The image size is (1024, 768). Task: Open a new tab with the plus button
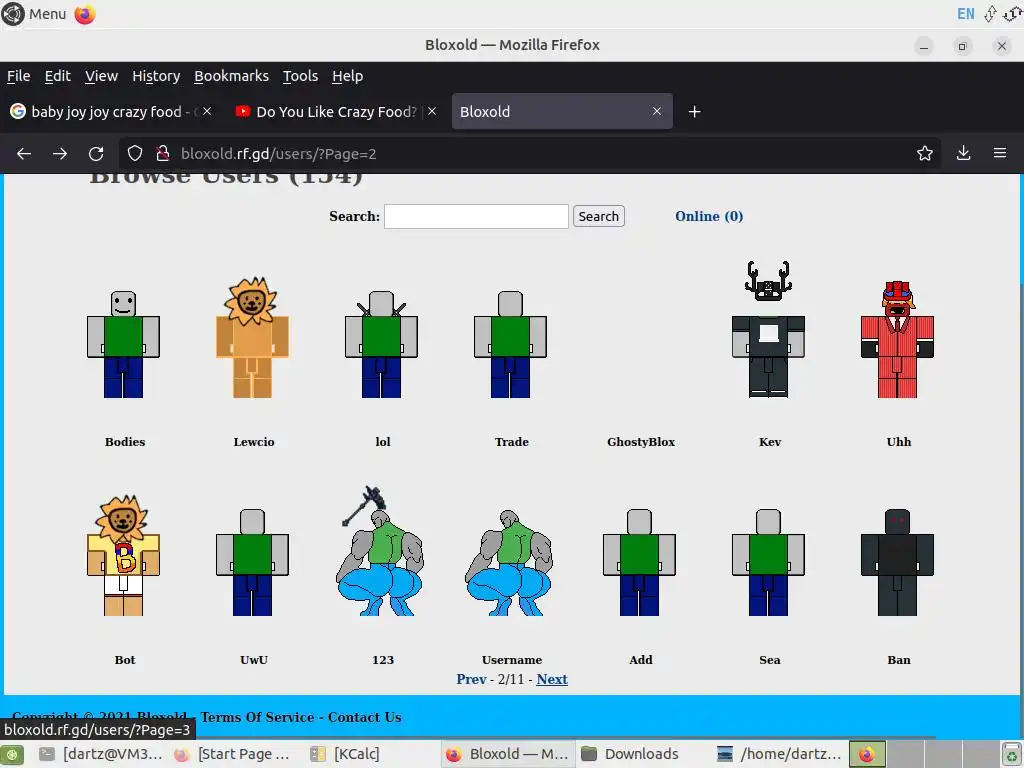tap(694, 112)
